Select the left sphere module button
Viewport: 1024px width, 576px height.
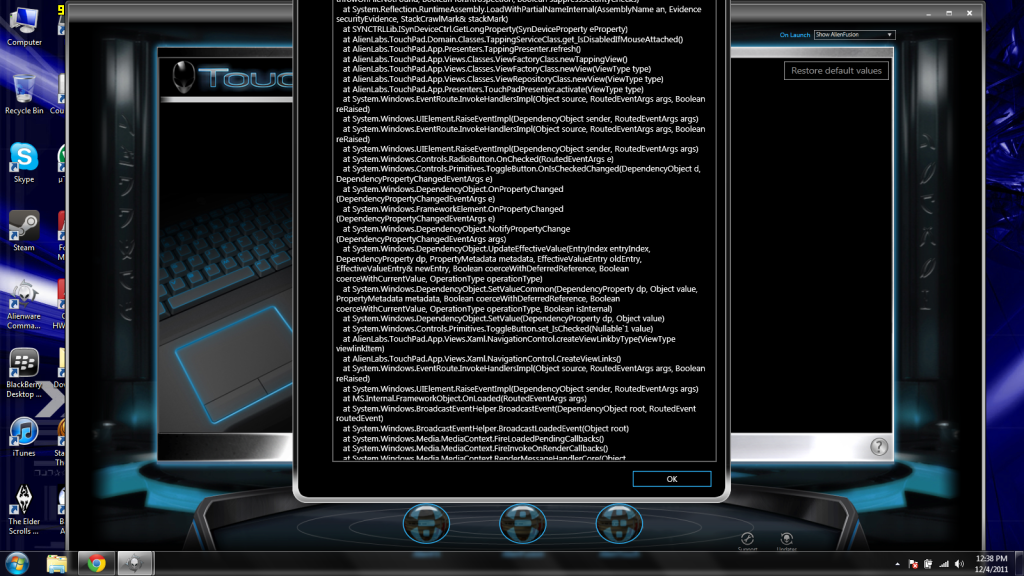click(426, 524)
